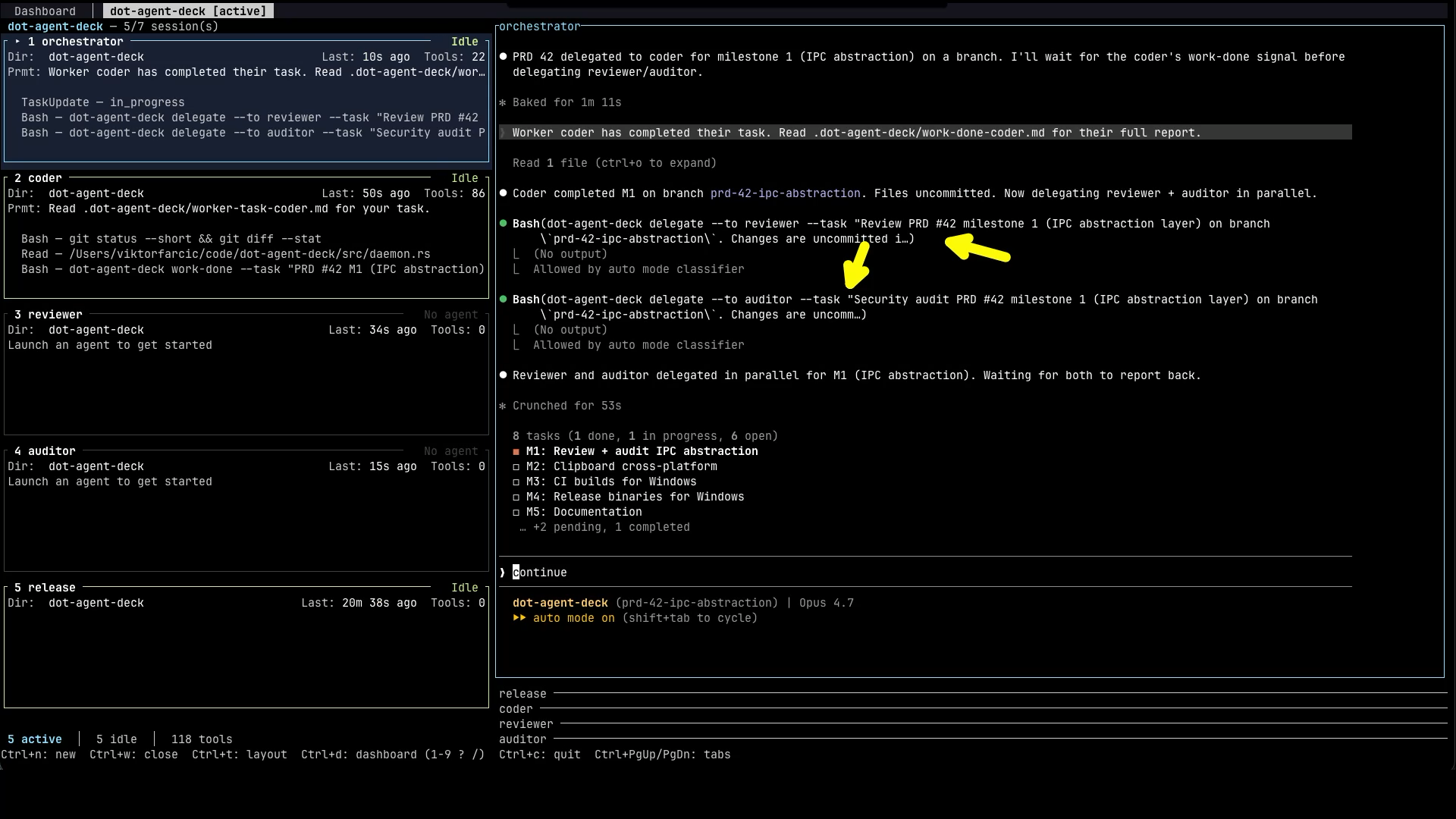Click the '5 idle' status counter
The height and width of the screenshot is (819, 1456).
117,739
